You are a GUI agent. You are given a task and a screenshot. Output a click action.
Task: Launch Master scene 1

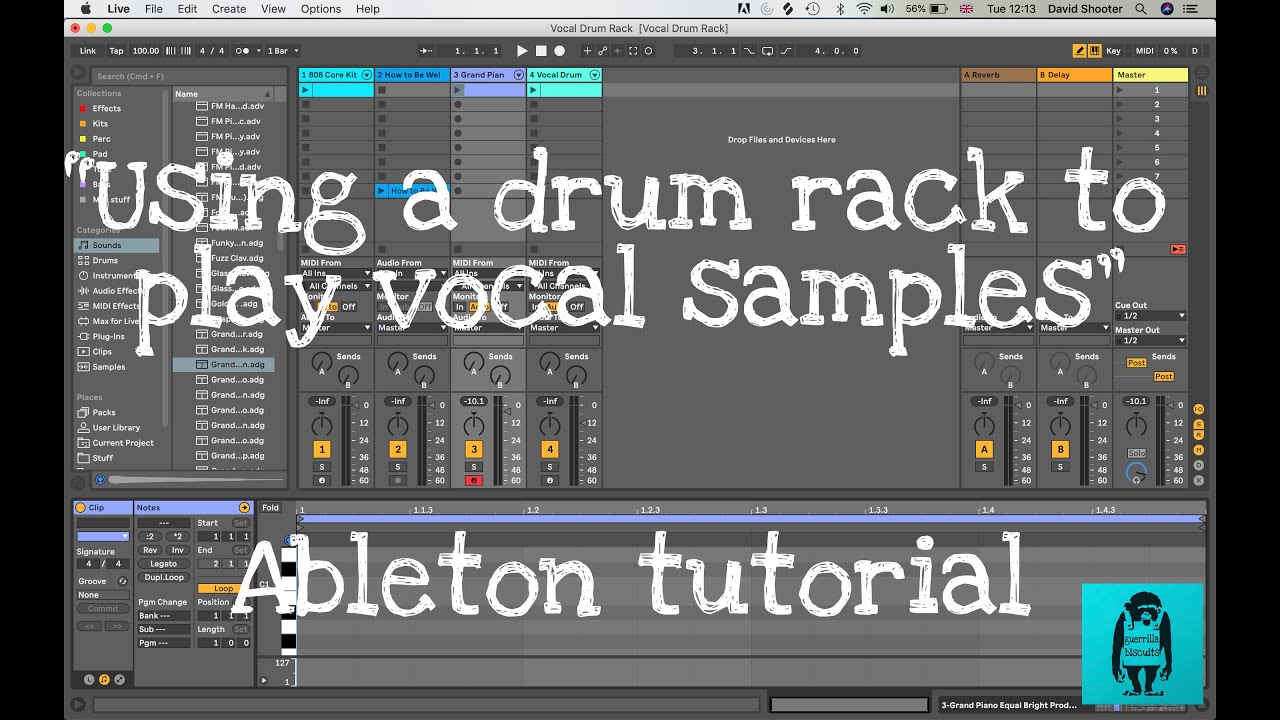[x=1119, y=90]
